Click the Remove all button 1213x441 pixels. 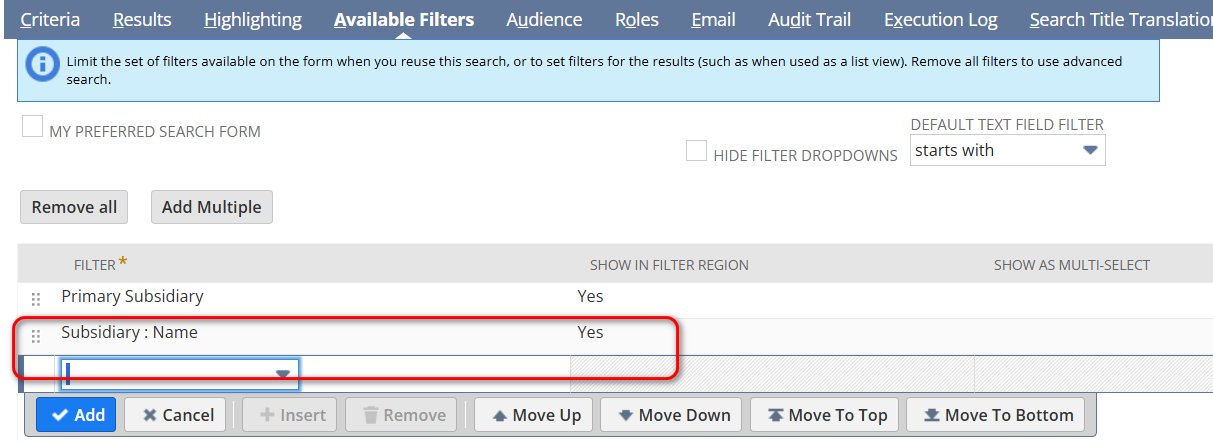74,207
